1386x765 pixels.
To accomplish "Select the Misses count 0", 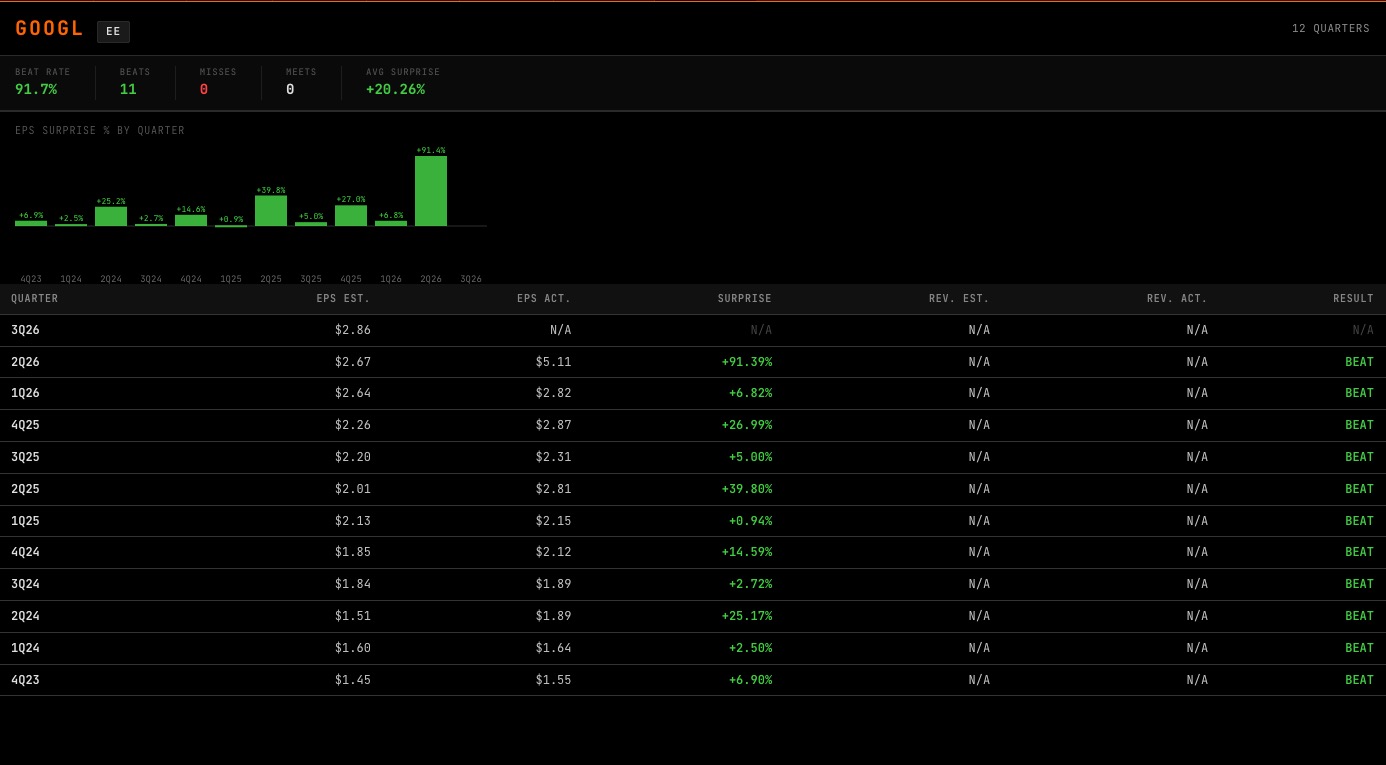I will click(204, 89).
